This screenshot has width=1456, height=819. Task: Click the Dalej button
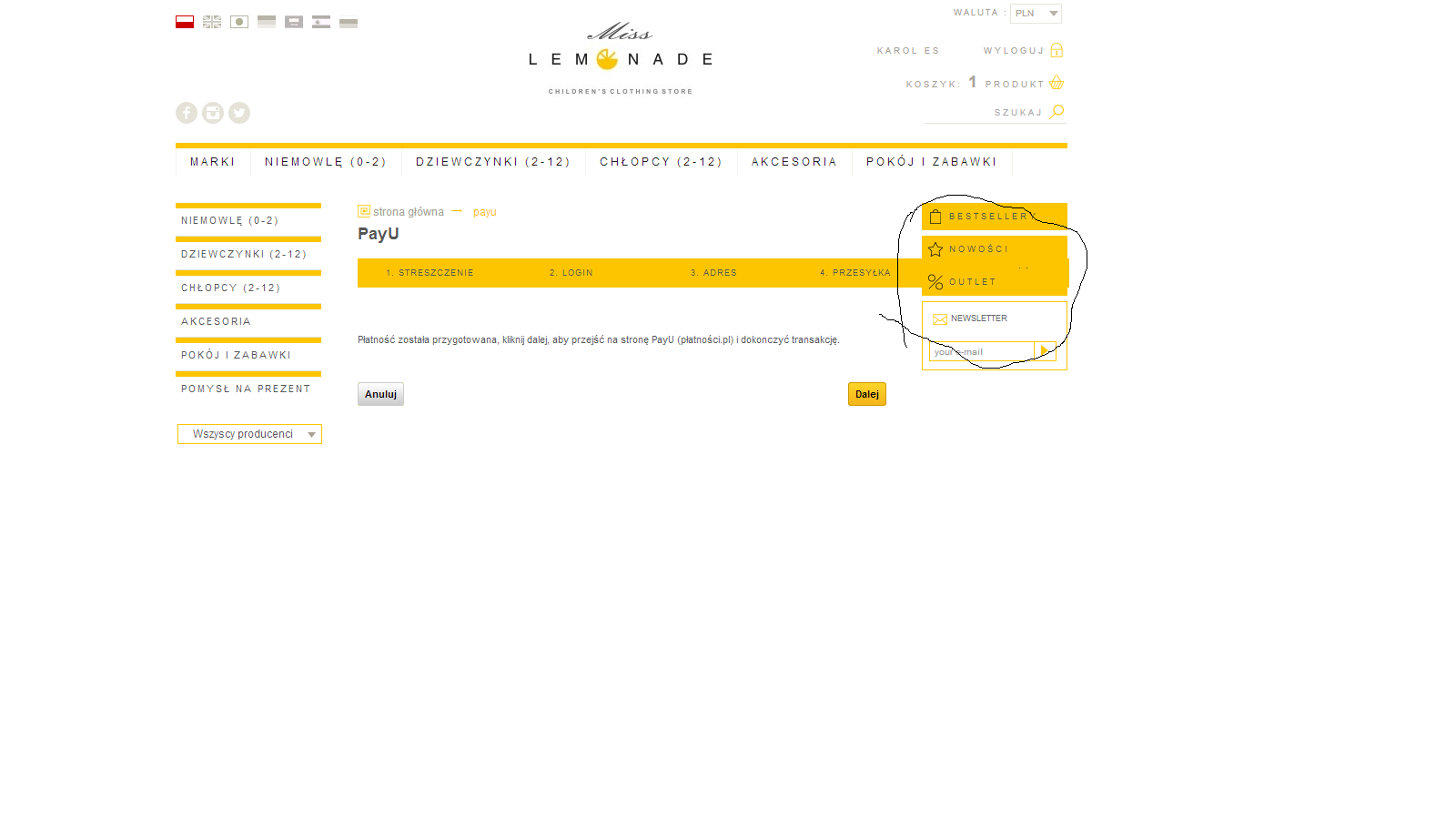click(867, 394)
